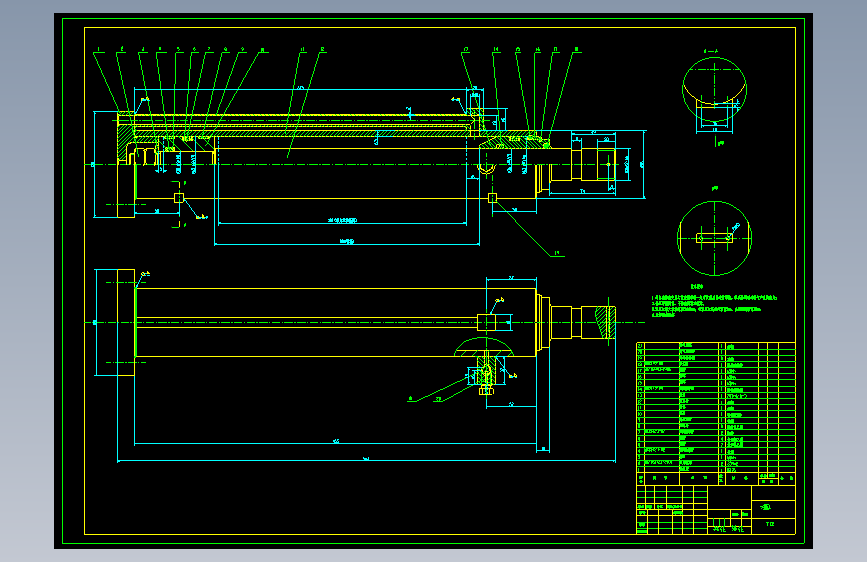867x562 pixels.
Task: Select part callout balloon number 19
Action: 557,253
